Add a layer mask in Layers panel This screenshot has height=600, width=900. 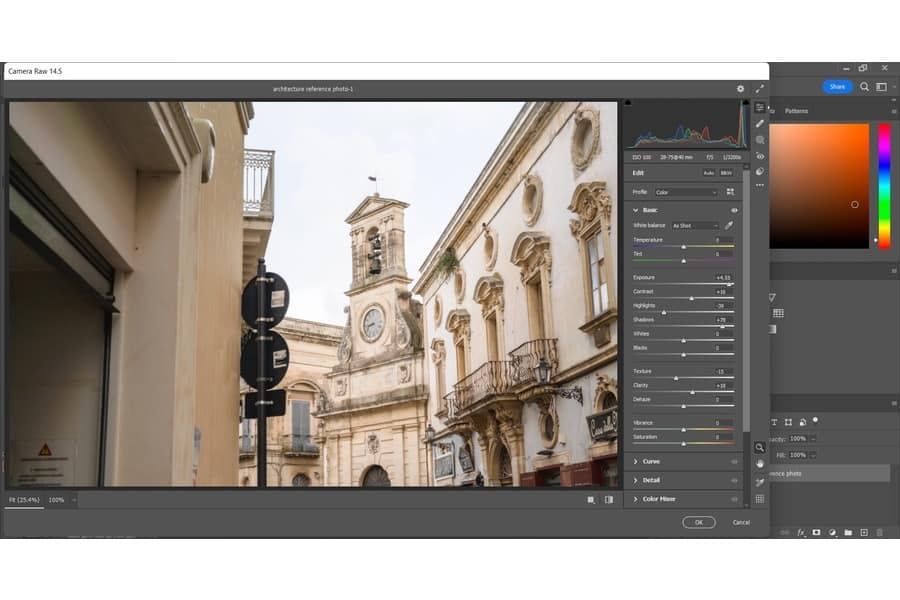[816, 533]
